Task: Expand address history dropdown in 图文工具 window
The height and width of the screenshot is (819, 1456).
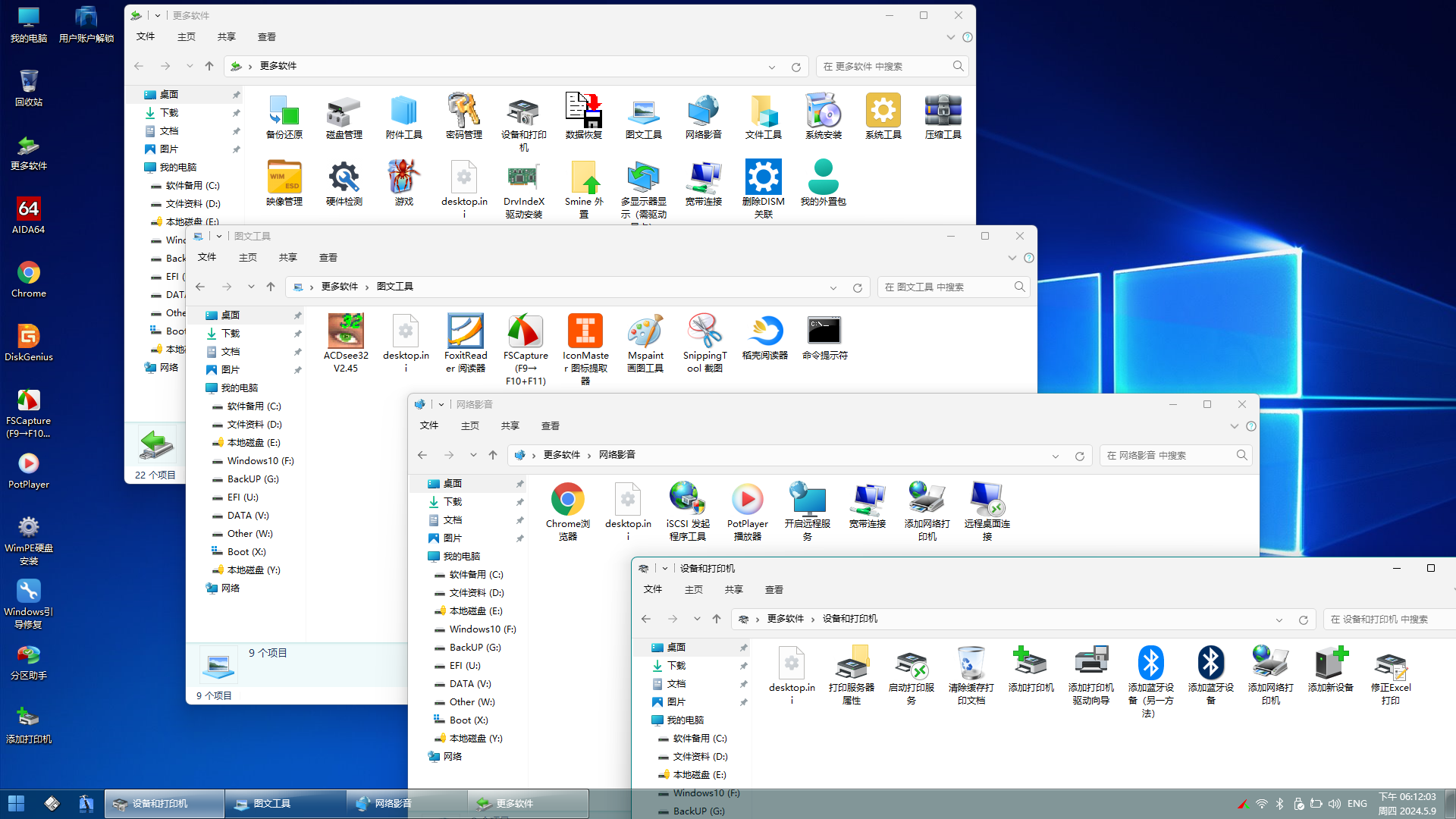Action: (x=833, y=287)
